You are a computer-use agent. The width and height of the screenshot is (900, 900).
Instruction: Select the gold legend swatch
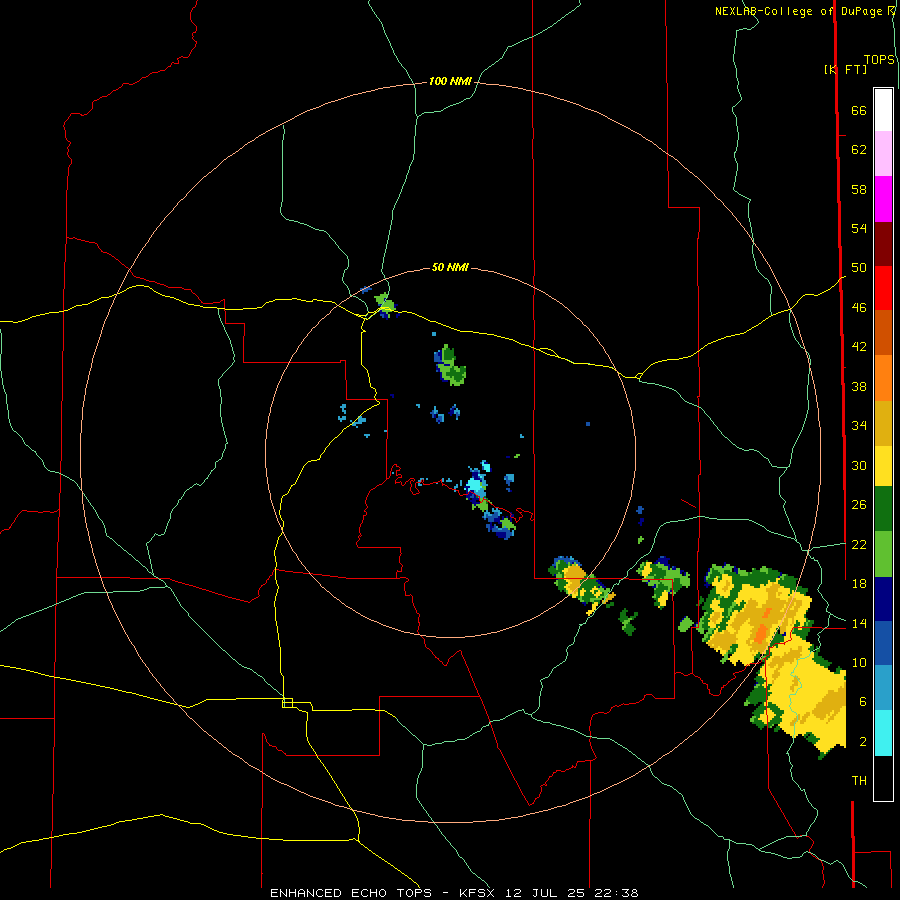pos(883,423)
